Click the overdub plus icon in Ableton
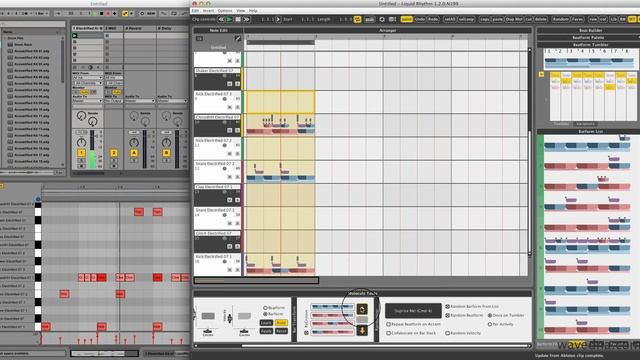Viewport: 640px width, 360px height. tap(115, 13)
